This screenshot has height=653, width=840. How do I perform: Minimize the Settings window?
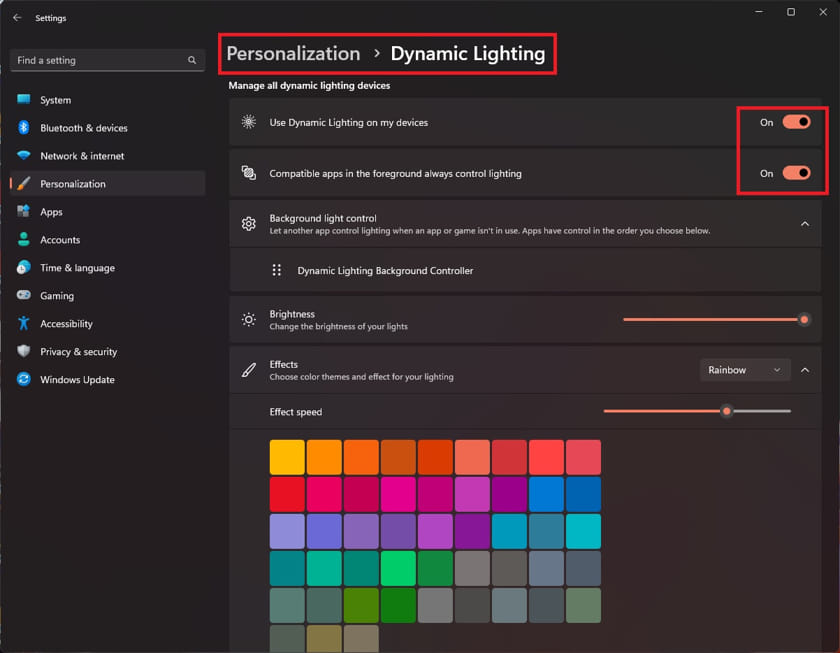point(759,12)
